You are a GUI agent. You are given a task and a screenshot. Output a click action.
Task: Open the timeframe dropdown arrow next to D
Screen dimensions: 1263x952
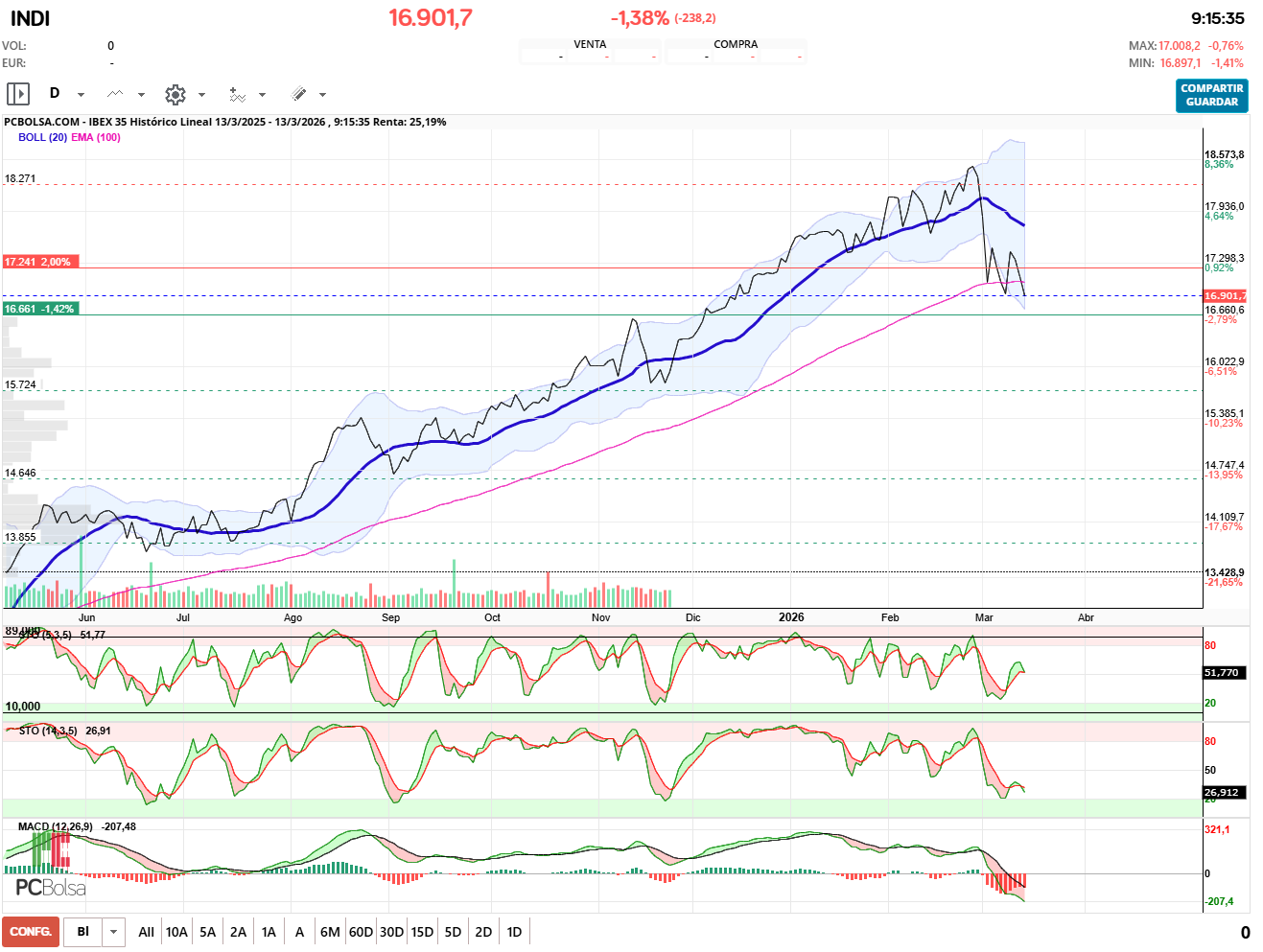pos(81,95)
